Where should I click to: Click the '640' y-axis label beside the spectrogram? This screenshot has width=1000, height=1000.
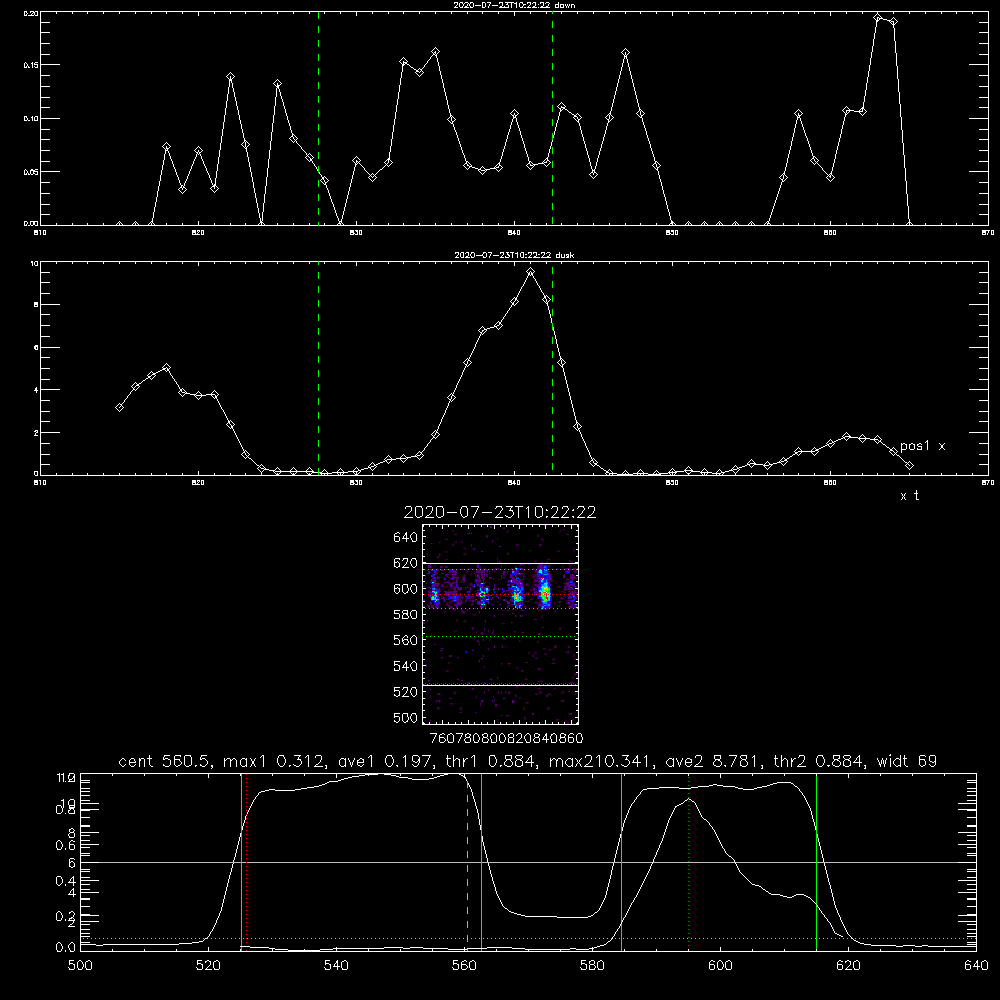[x=406, y=537]
